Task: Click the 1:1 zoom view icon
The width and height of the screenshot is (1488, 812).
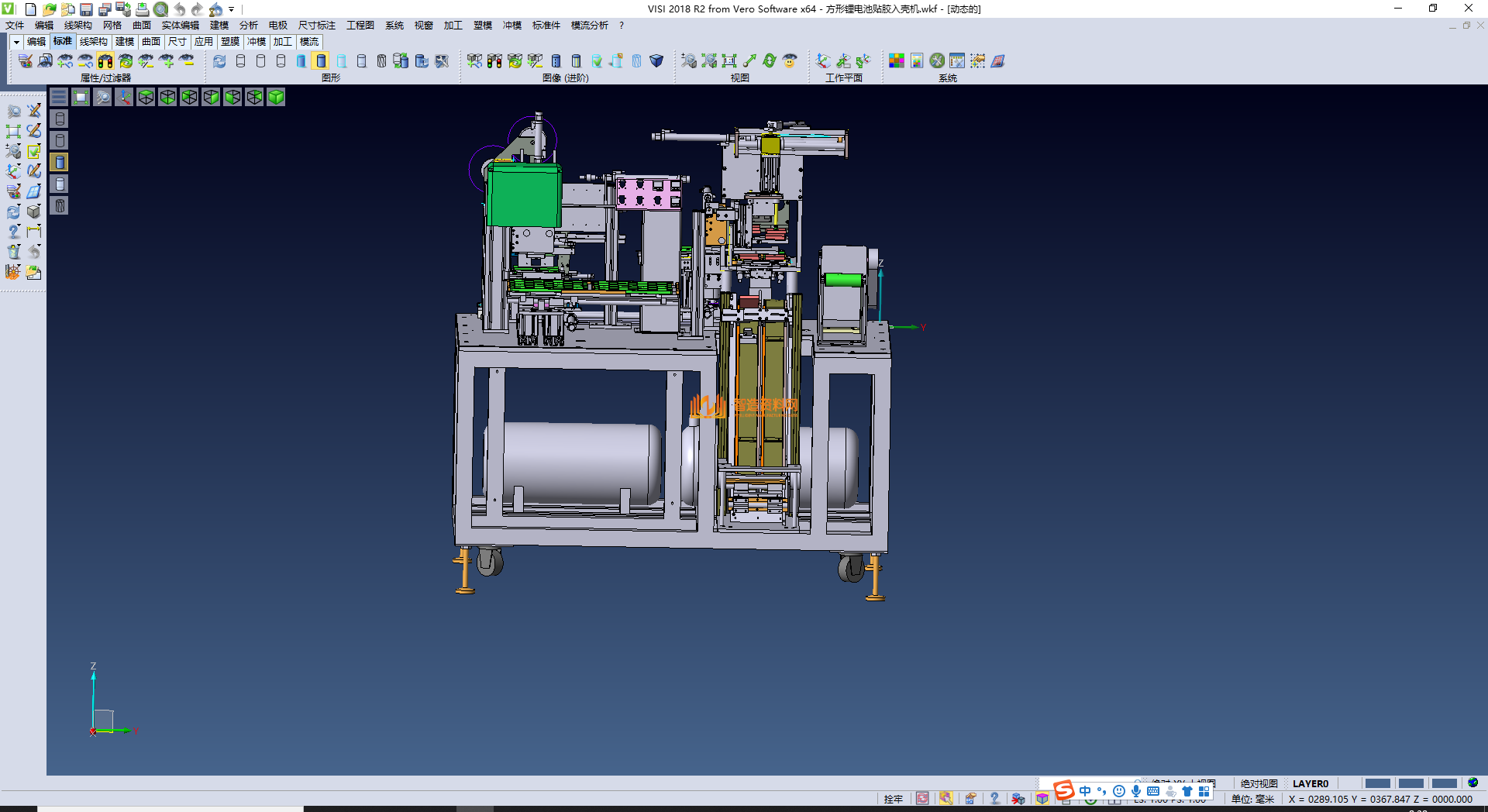Action: point(729,61)
